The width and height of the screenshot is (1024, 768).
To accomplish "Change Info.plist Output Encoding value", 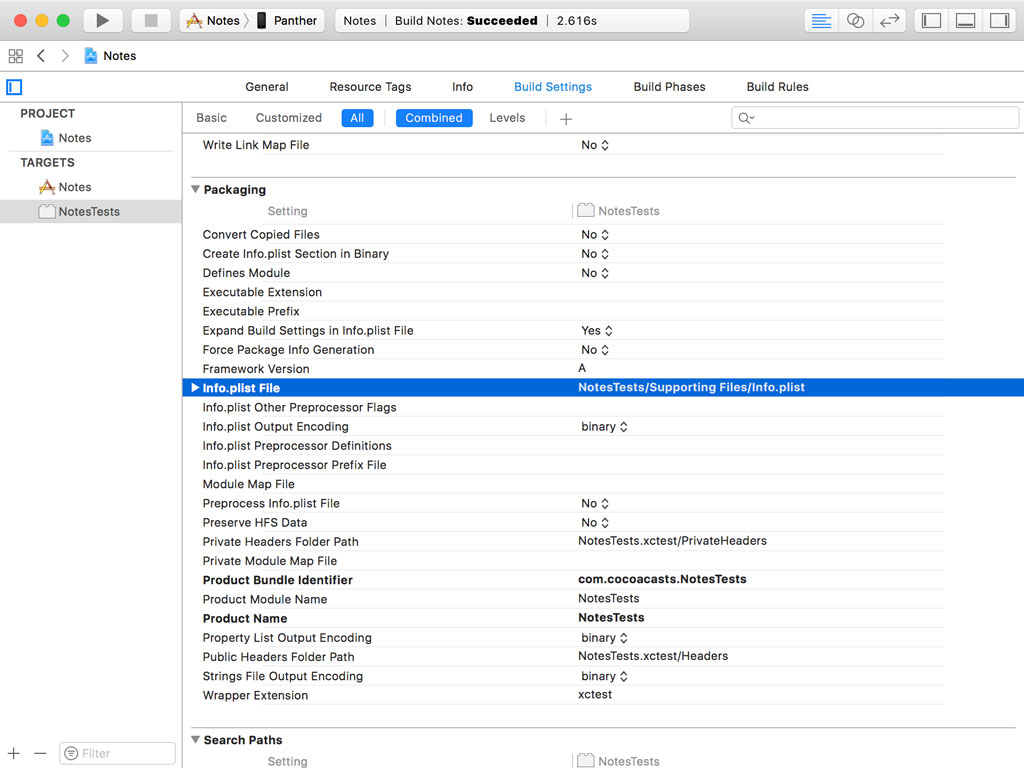I will click(x=604, y=426).
